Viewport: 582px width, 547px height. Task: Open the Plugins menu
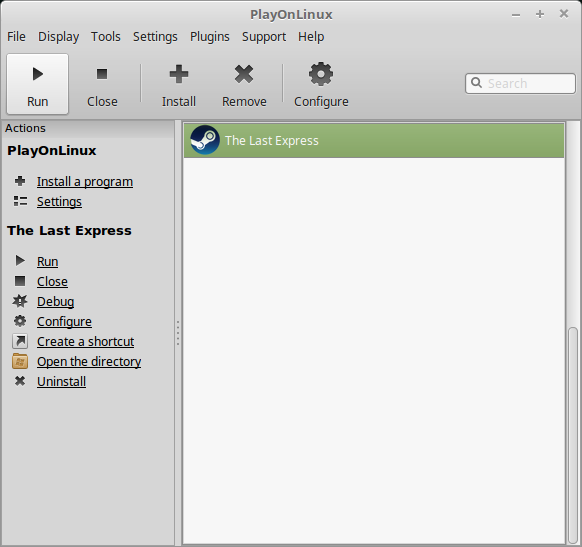coord(210,37)
